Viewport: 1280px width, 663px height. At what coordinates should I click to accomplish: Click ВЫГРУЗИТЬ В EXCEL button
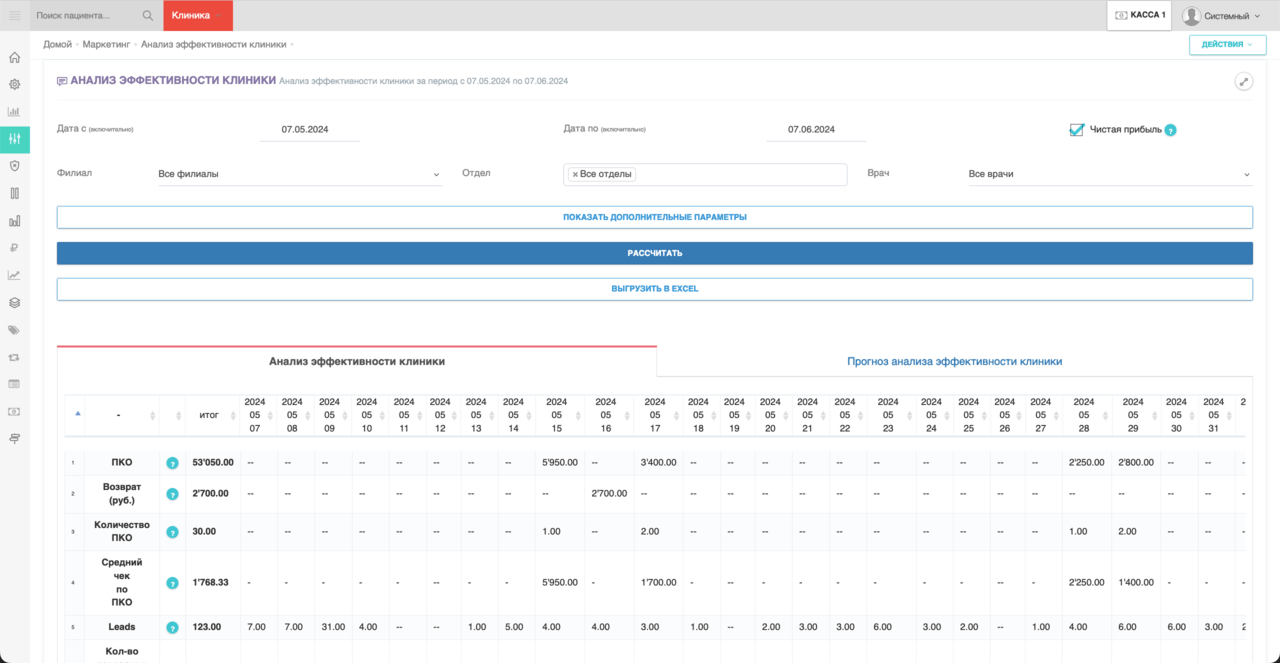tap(655, 289)
